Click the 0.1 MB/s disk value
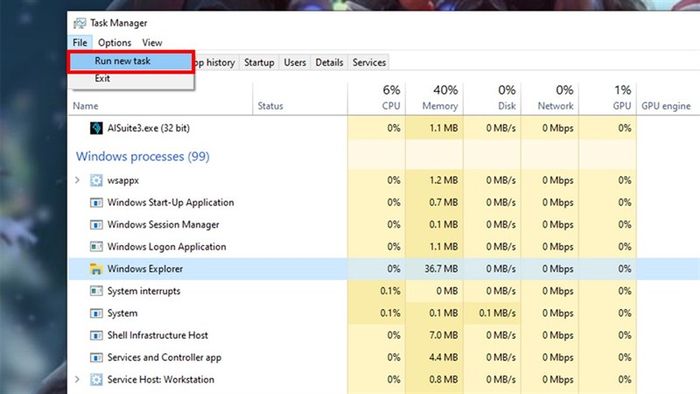 tap(497, 313)
